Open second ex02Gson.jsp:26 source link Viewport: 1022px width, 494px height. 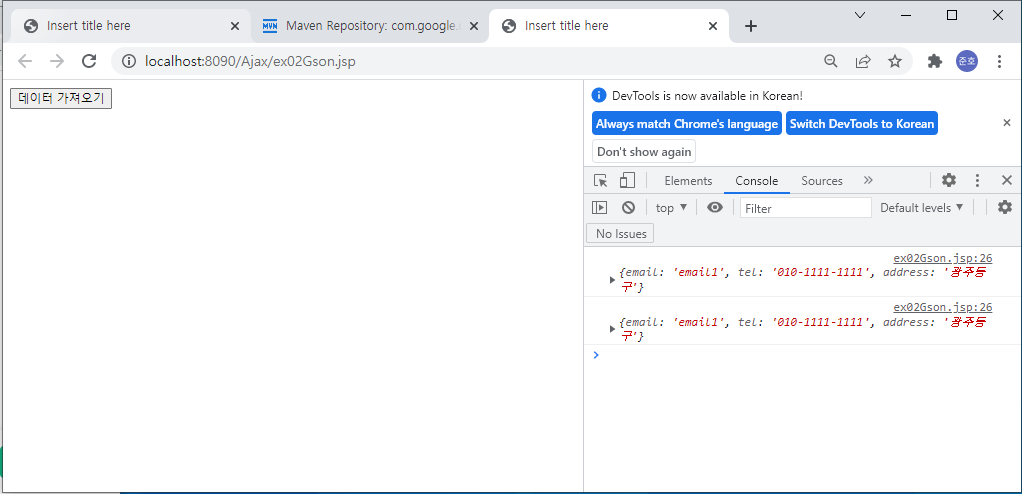click(942, 307)
